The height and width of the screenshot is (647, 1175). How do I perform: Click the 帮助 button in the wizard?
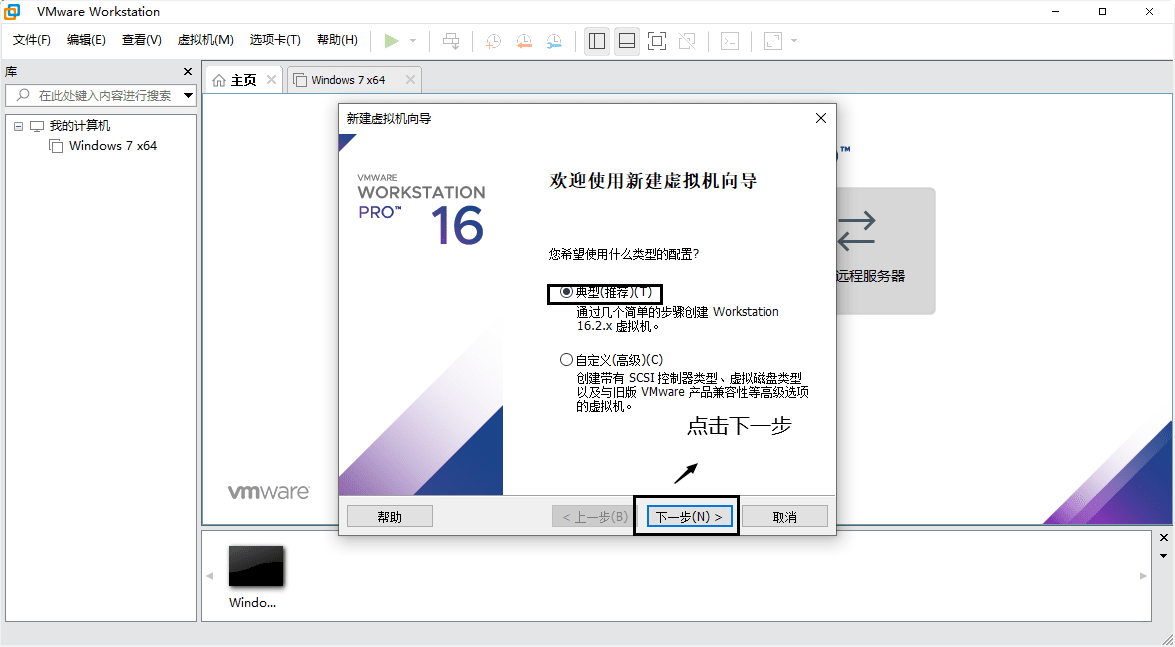click(390, 517)
